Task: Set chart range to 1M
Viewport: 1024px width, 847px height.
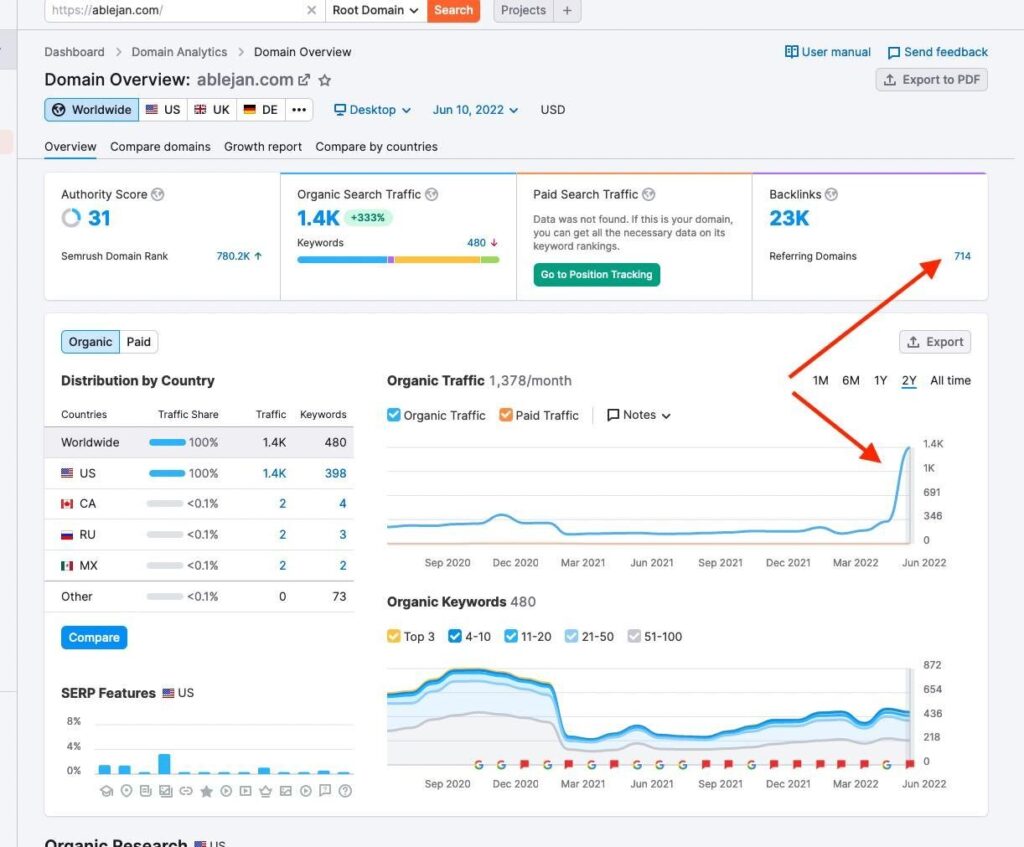Action: pos(820,380)
